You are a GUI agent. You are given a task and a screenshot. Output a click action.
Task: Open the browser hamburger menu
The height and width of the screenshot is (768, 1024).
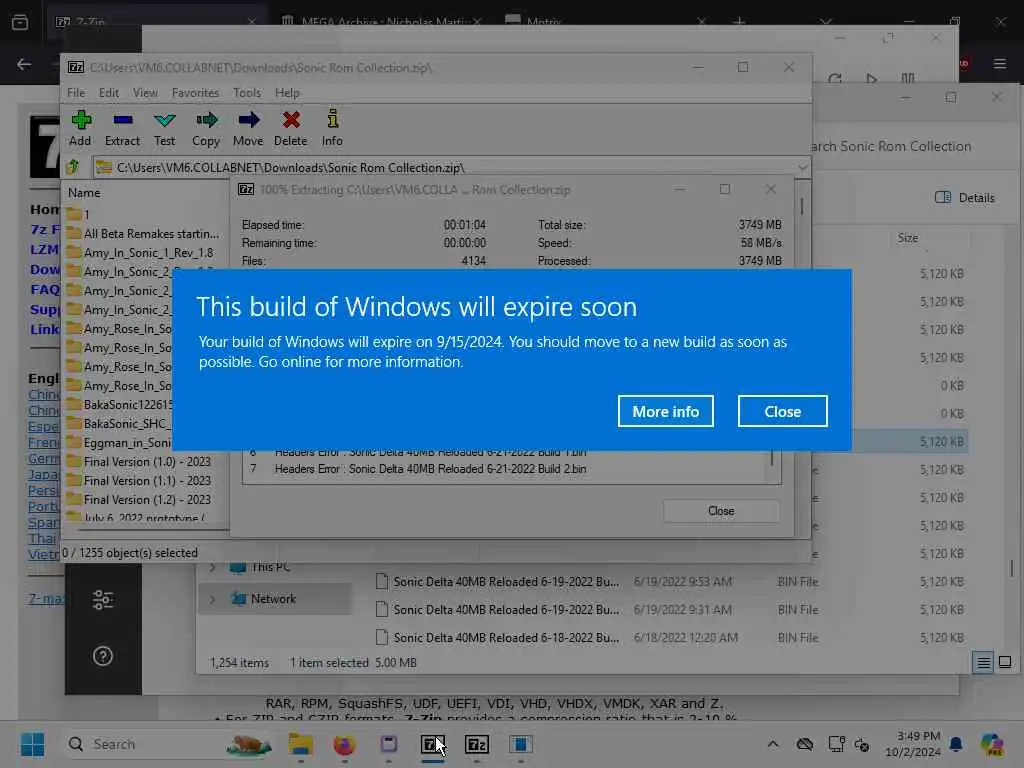coord(1000,64)
